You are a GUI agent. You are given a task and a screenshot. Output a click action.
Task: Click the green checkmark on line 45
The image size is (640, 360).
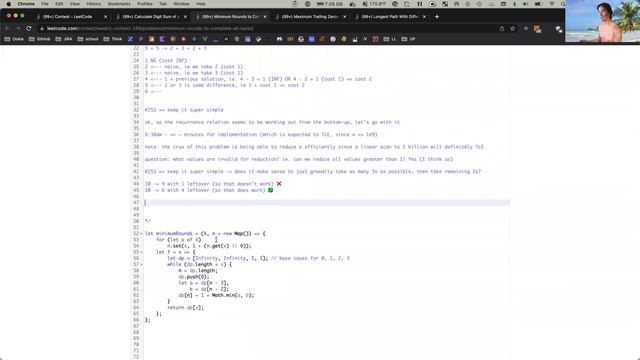(270, 190)
